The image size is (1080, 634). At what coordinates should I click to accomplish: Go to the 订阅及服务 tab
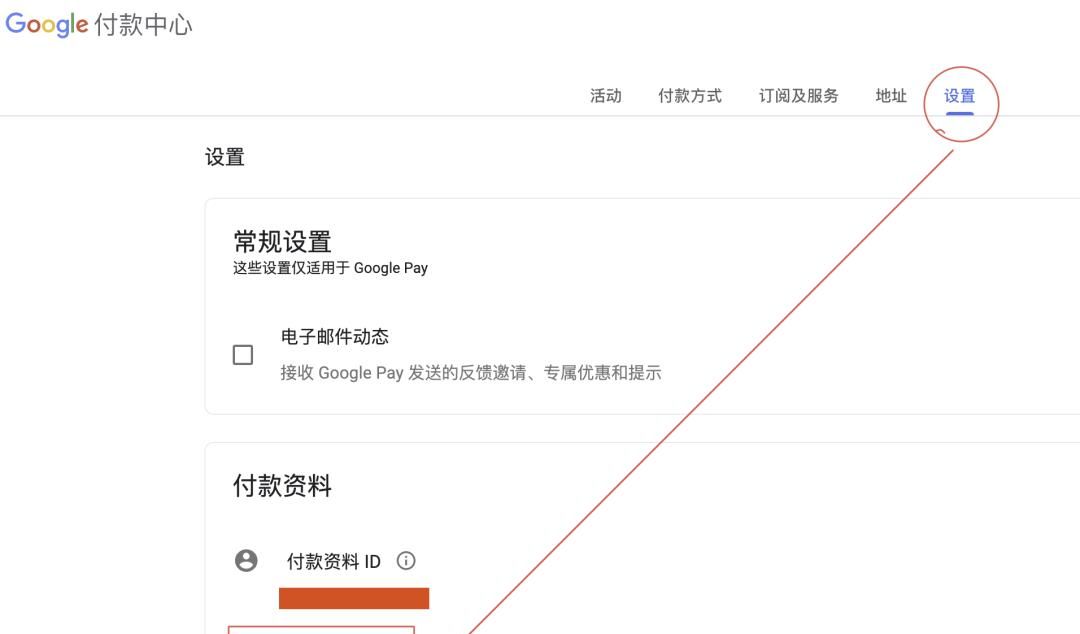798,96
